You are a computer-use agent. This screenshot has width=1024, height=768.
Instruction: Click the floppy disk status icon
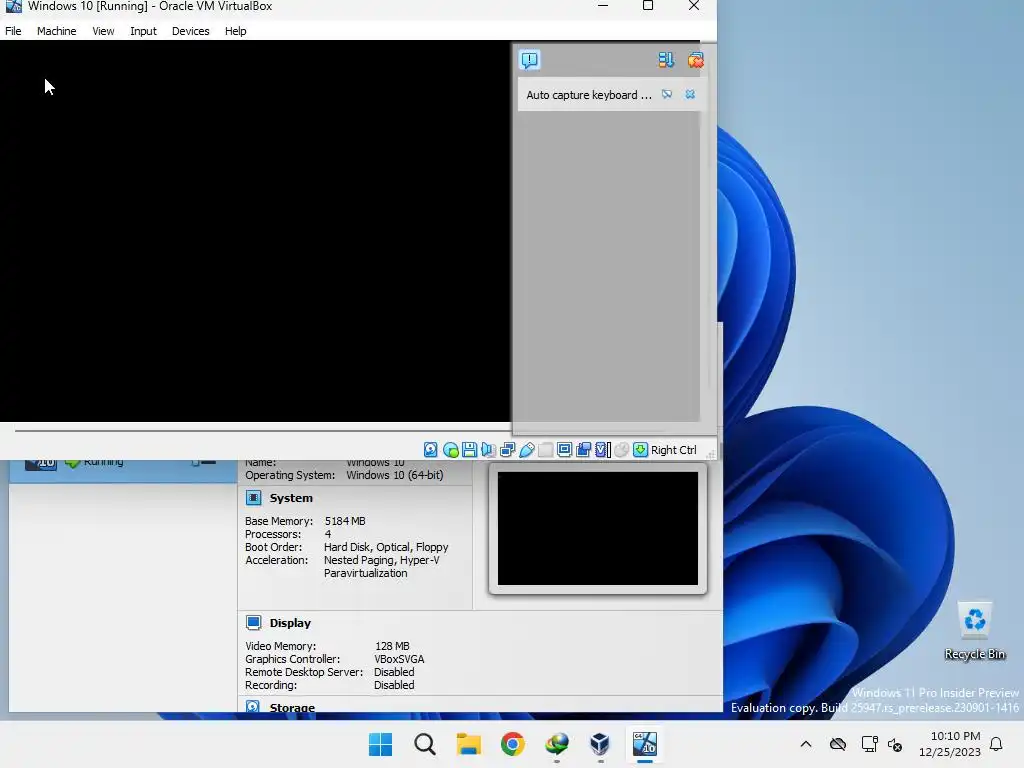coord(469,449)
